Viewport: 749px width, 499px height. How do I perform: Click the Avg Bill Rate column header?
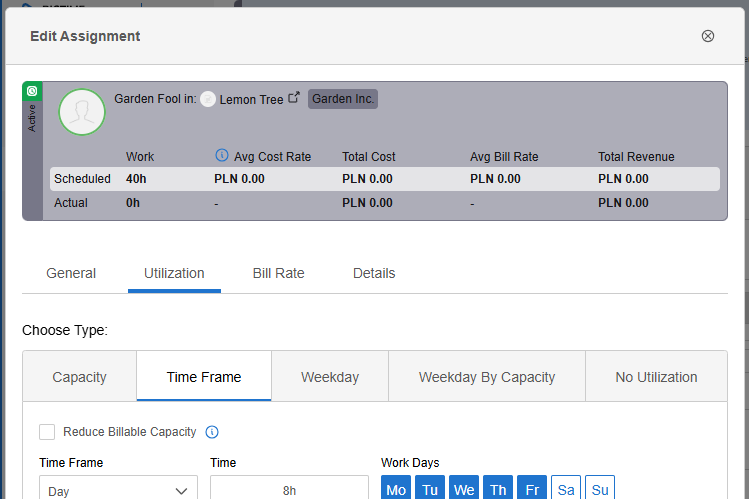click(504, 157)
